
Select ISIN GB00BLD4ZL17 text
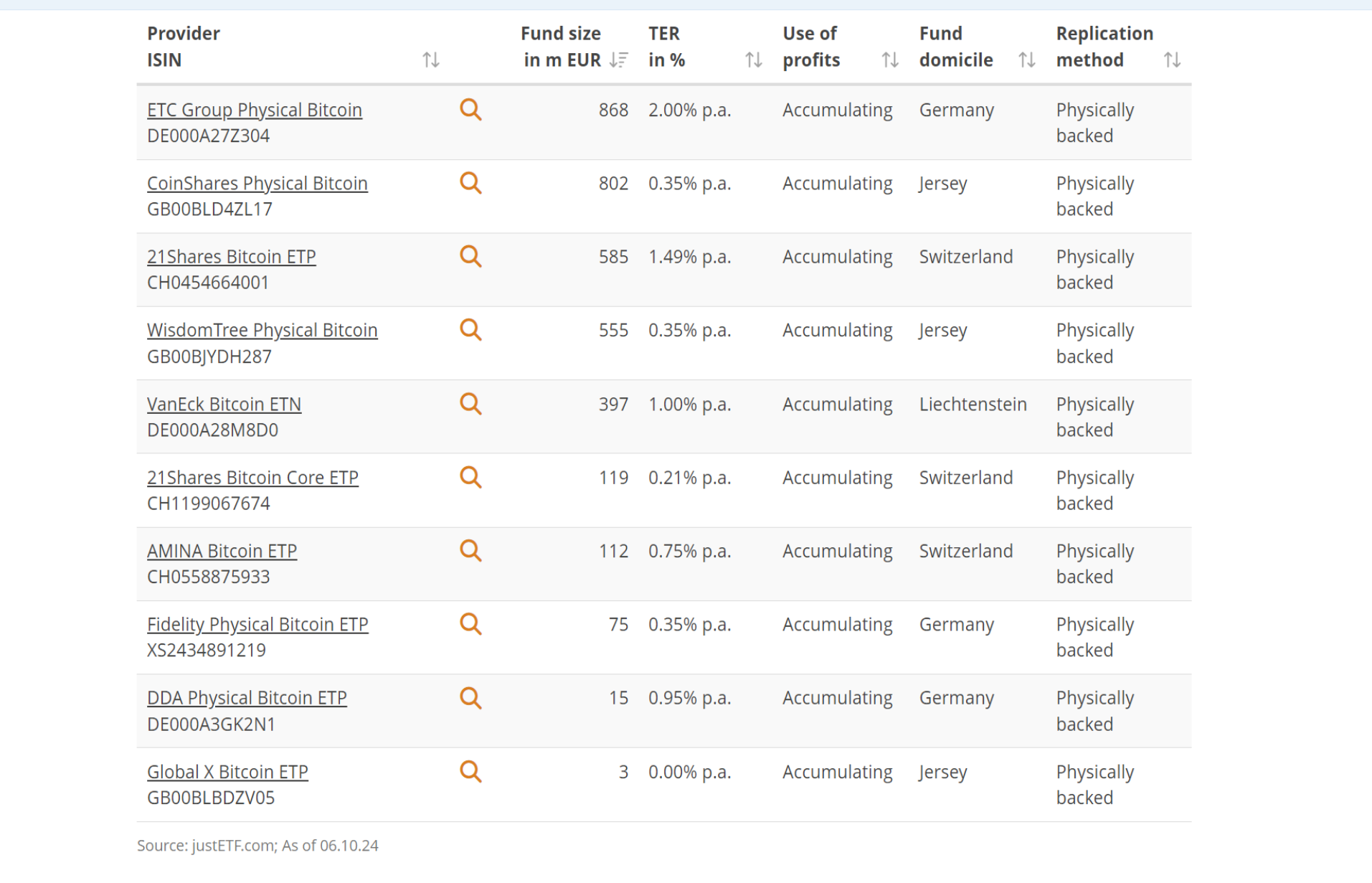[x=210, y=209]
